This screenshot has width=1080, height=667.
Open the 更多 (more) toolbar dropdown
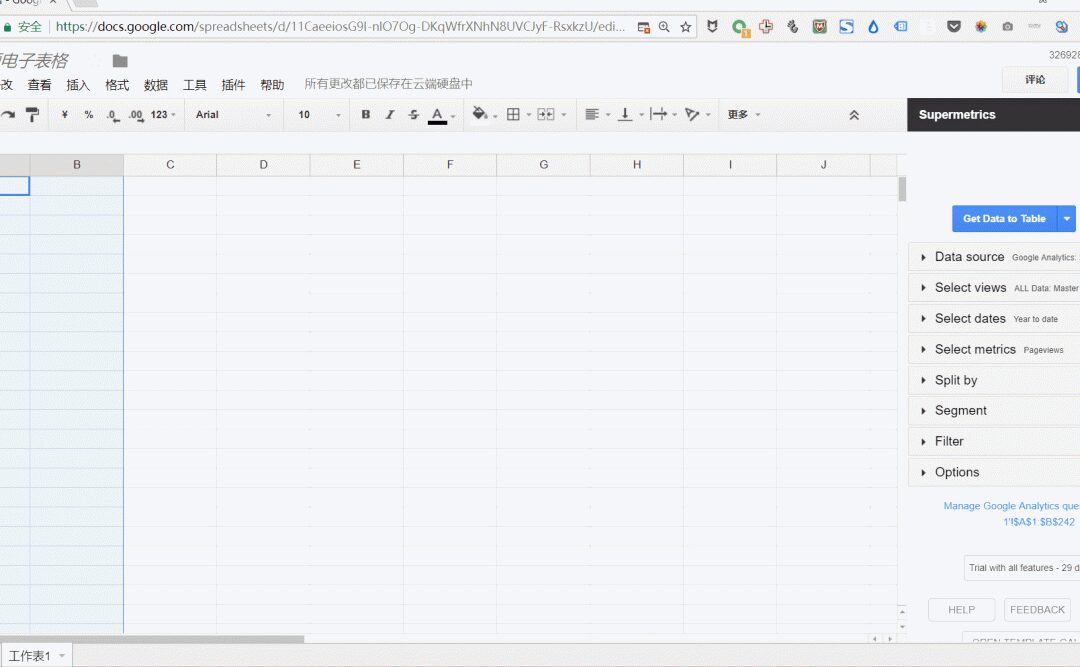(744, 114)
